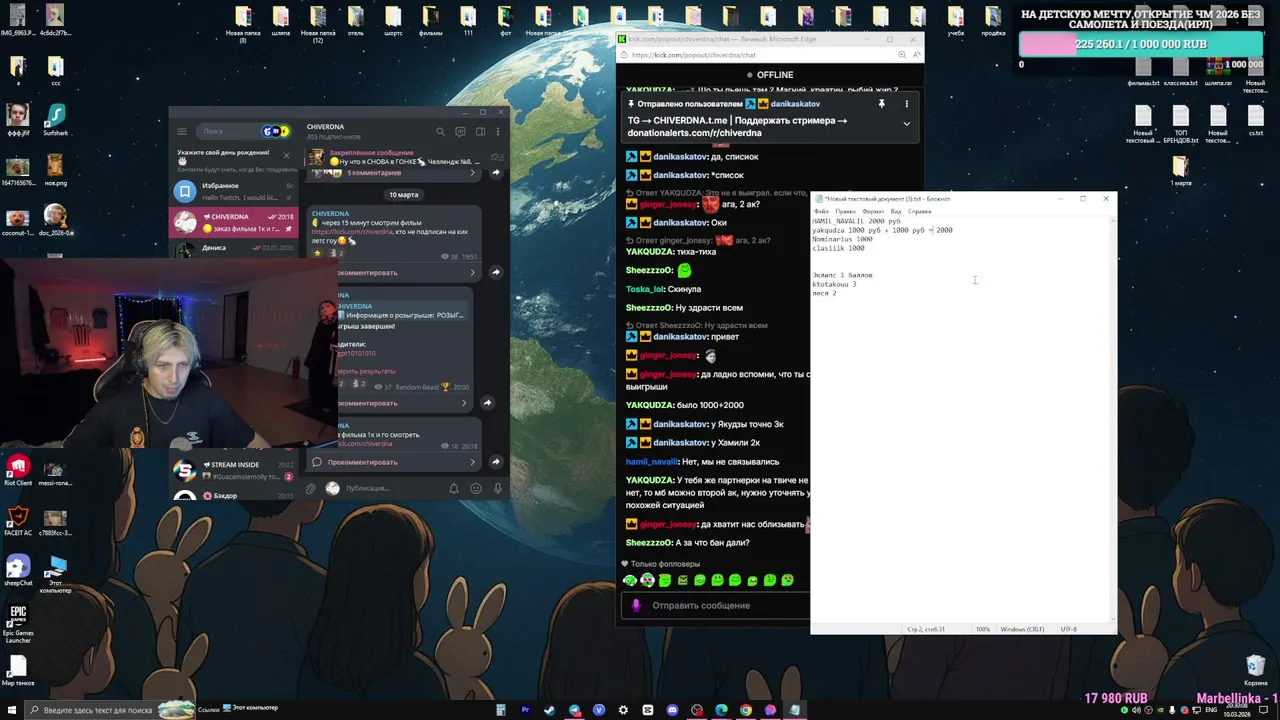Toggle Telegram right sidebar panel icon
Screen dimensions: 1280x720
click(480, 131)
